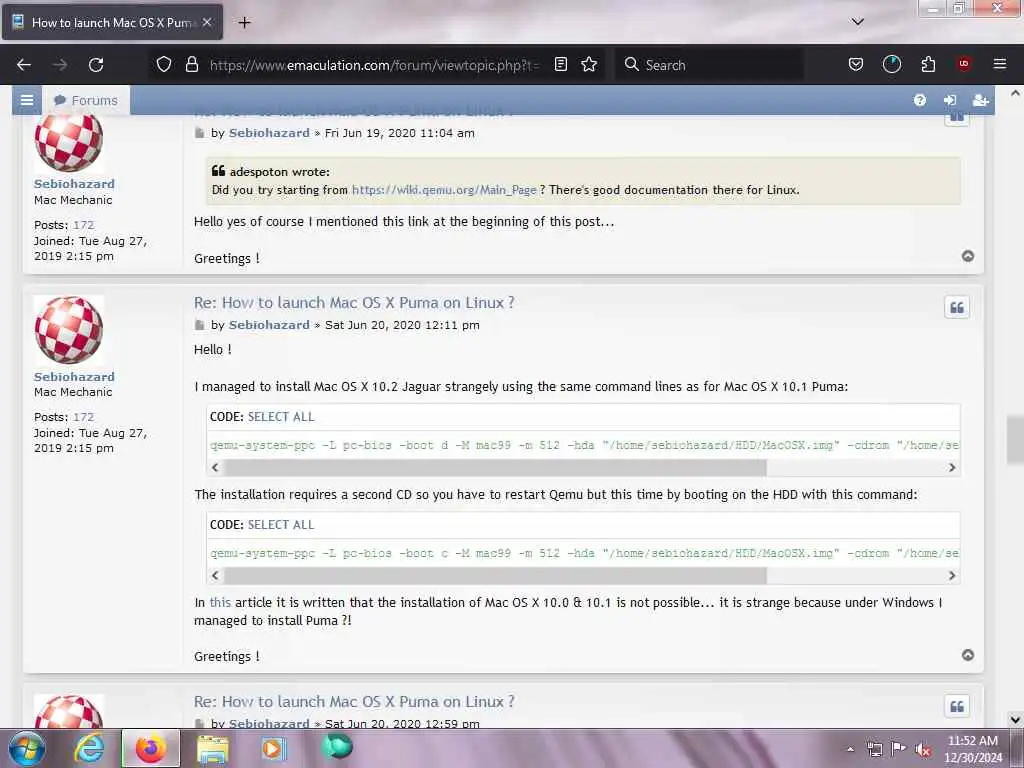Focus the emaculation.com URL address field
The height and width of the screenshot is (768, 1024).
click(374, 65)
